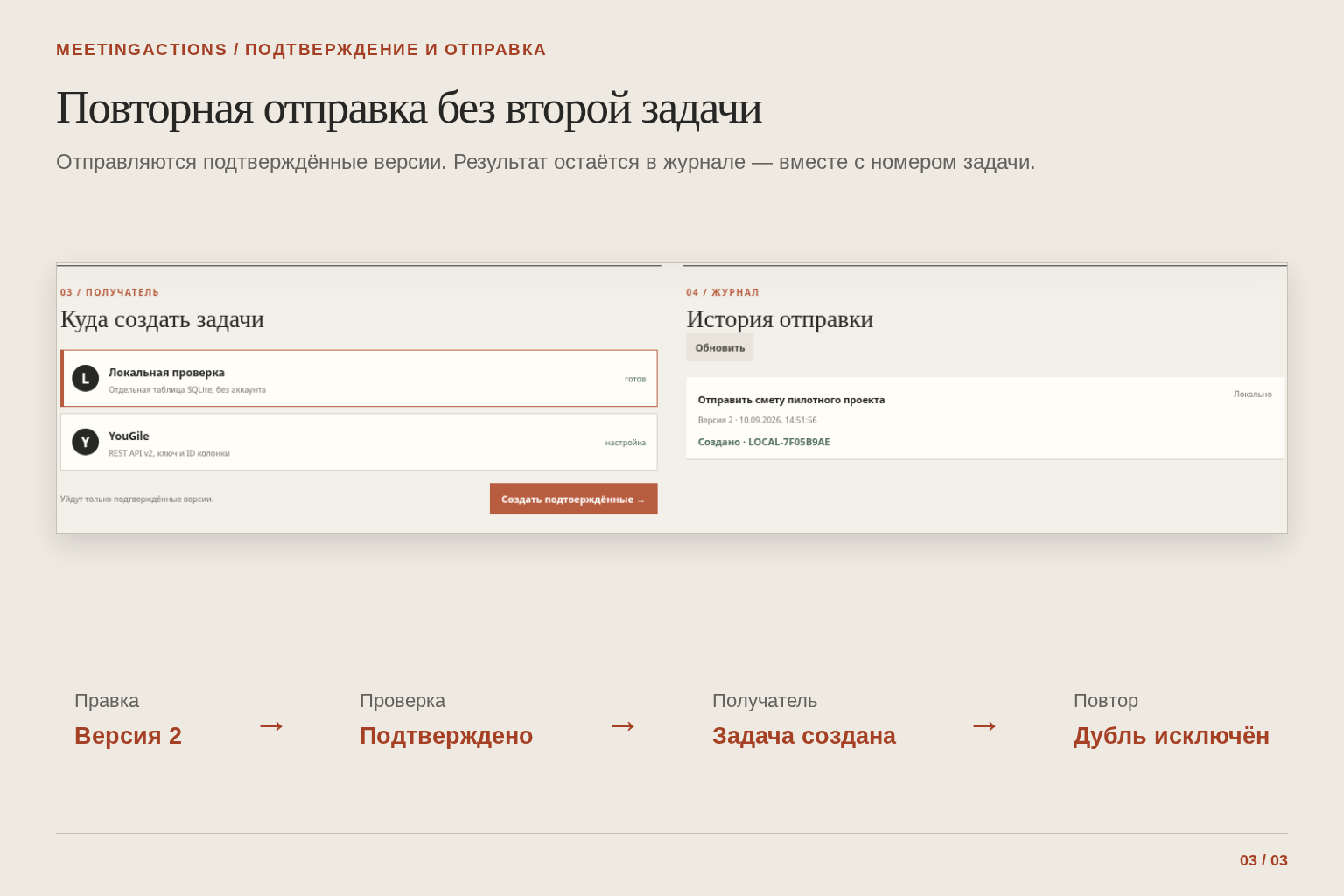Click the subtitle starting with Отправляются подтверждённые версии
This screenshot has width=1344, height=896.
545,163
